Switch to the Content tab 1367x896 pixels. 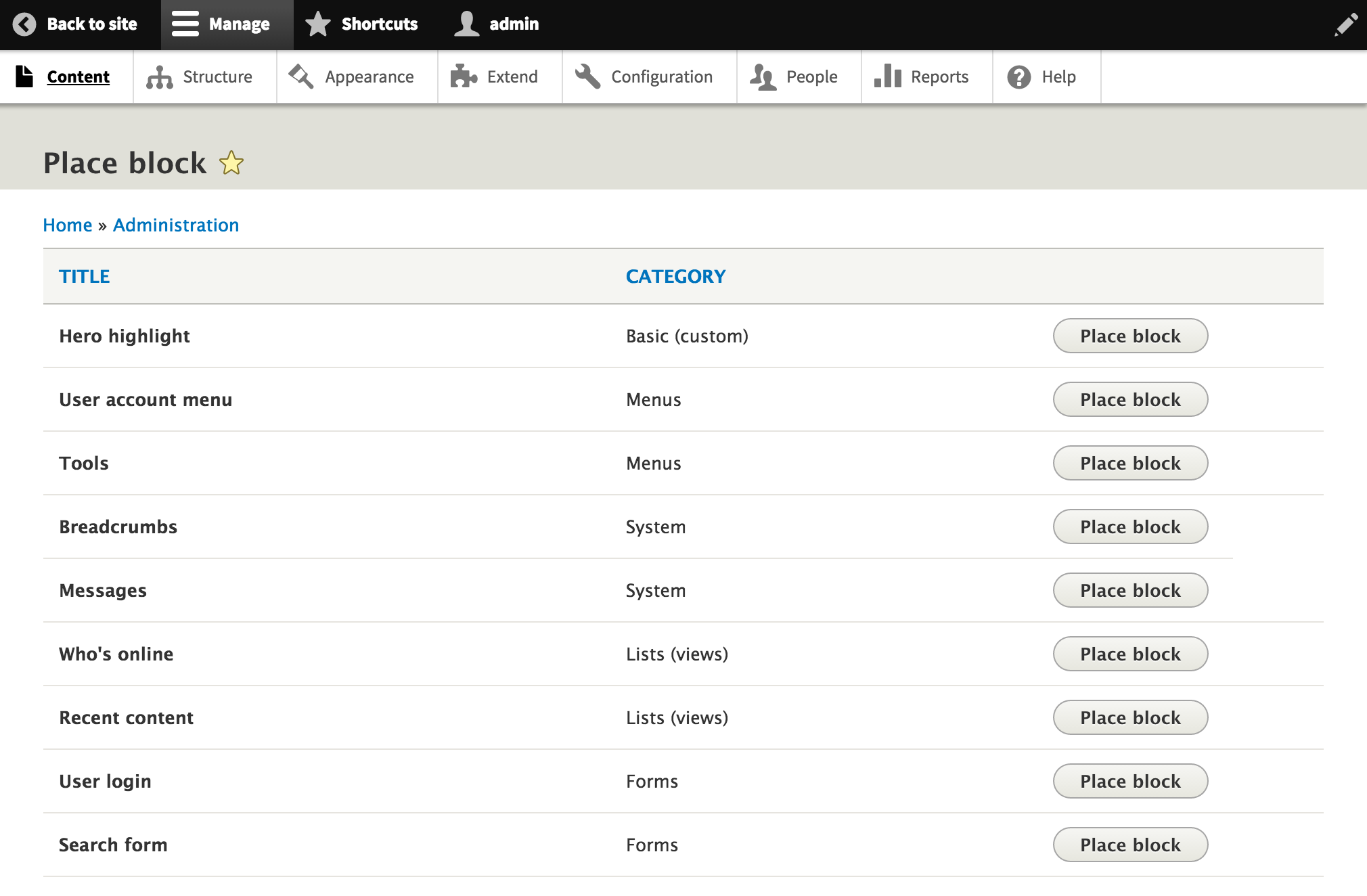(78, 76)
